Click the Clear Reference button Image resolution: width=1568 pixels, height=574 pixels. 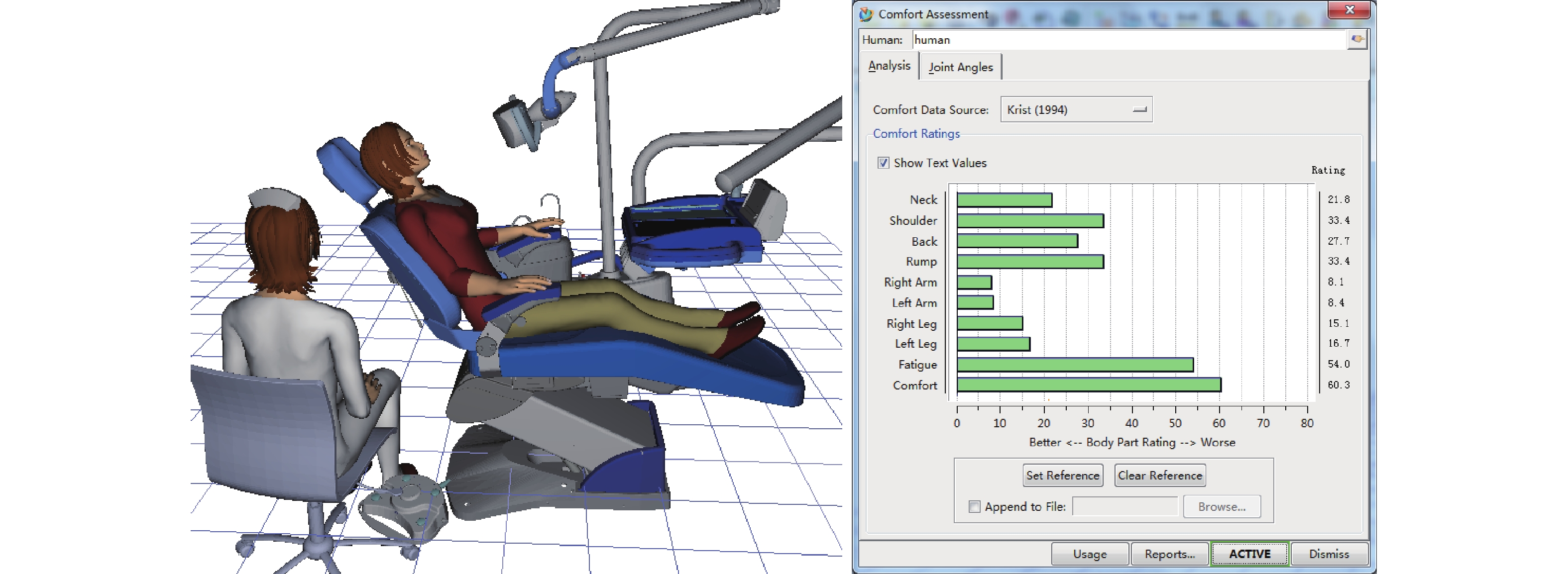1159,476
